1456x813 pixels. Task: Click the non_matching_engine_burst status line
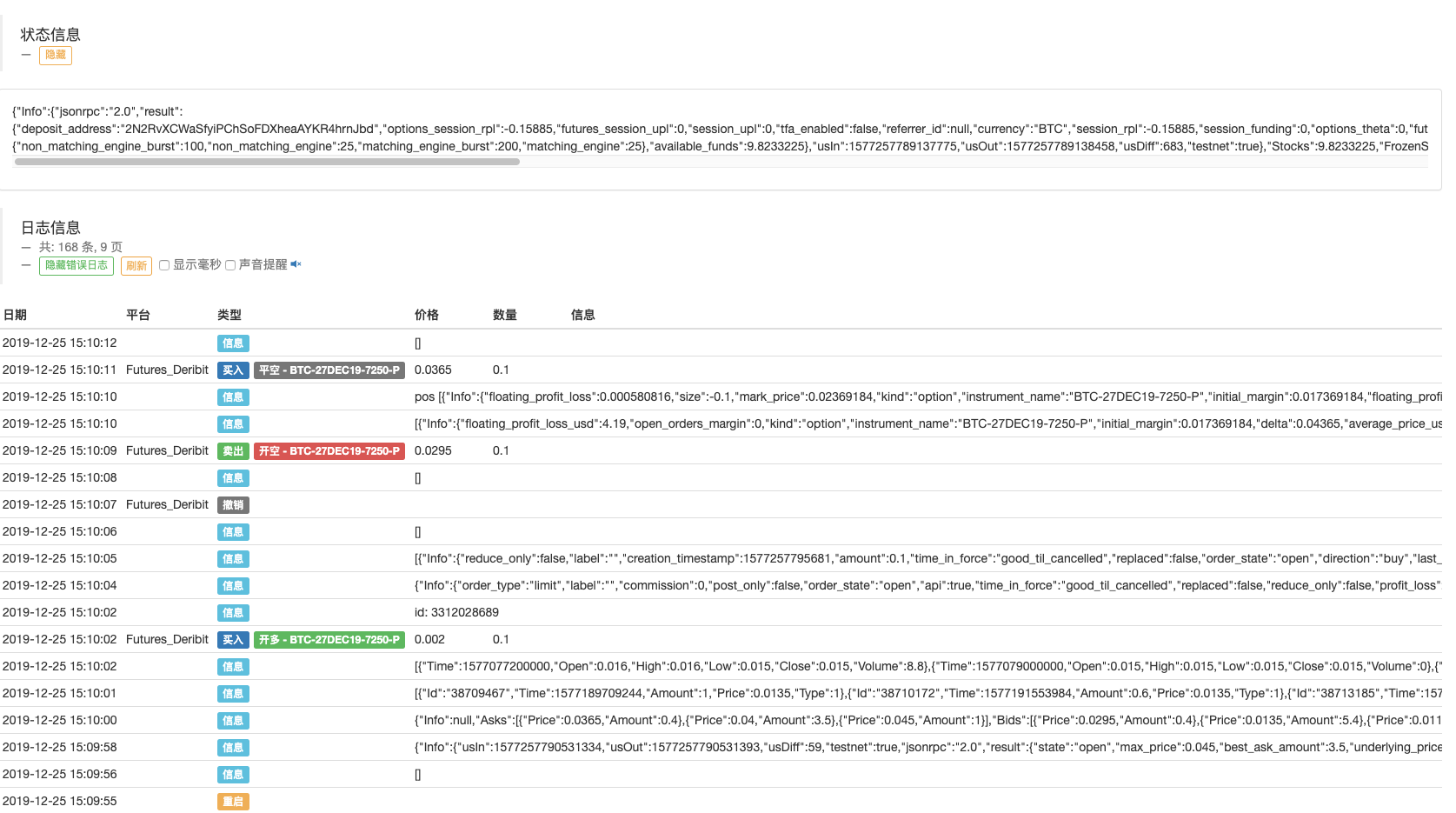[720, 146]
